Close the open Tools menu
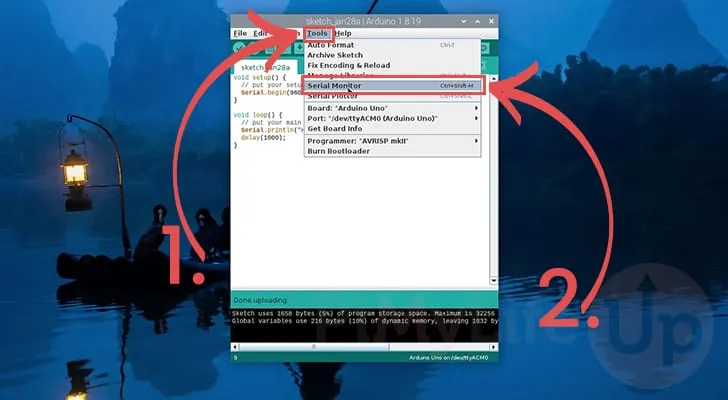The width and height of the screenshot is (728, 400). tap(317, 33)
